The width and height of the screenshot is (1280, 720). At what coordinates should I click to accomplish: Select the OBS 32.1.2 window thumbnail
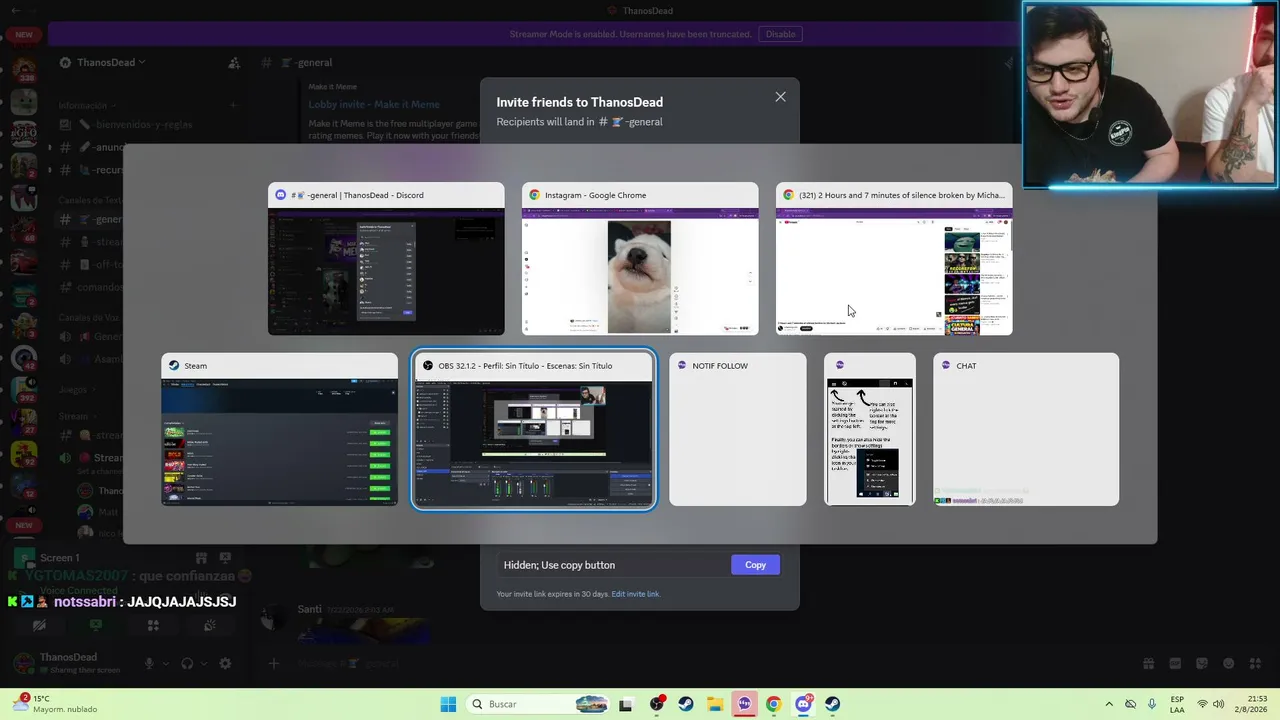point(534,429)
